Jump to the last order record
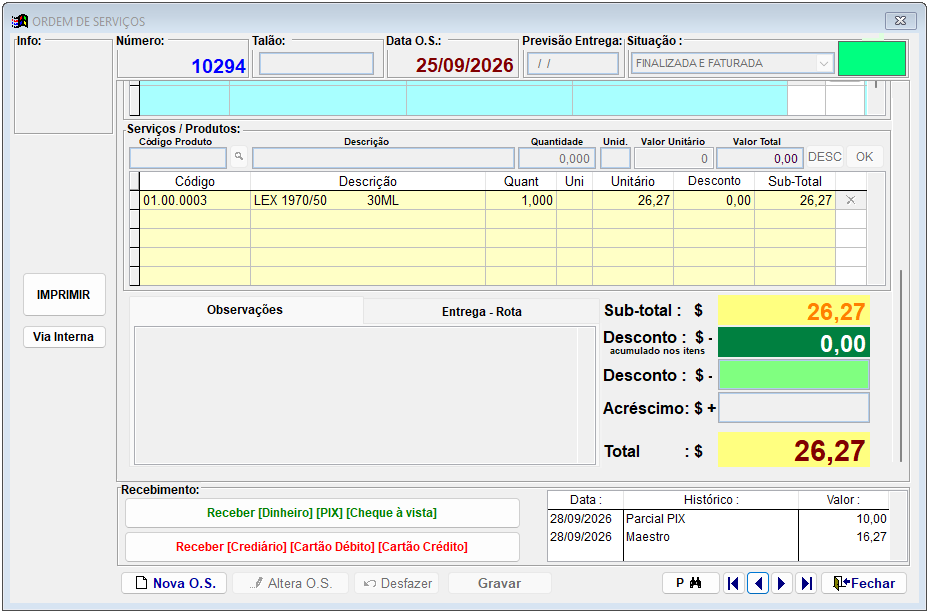Viewport: 931px width, 615px height. [806, 584]
